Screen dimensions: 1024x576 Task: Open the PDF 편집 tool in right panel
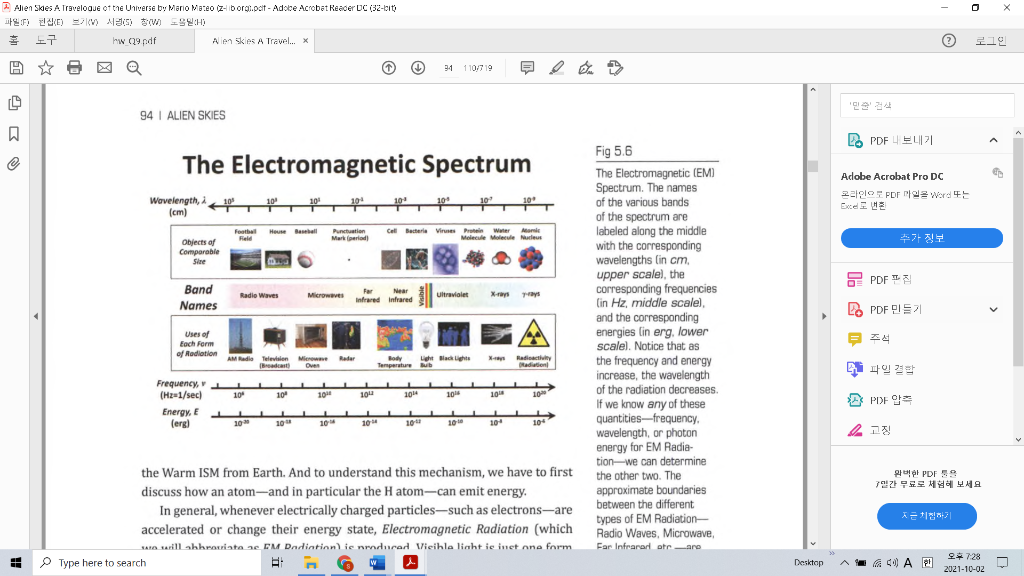[x=890, y=278]
